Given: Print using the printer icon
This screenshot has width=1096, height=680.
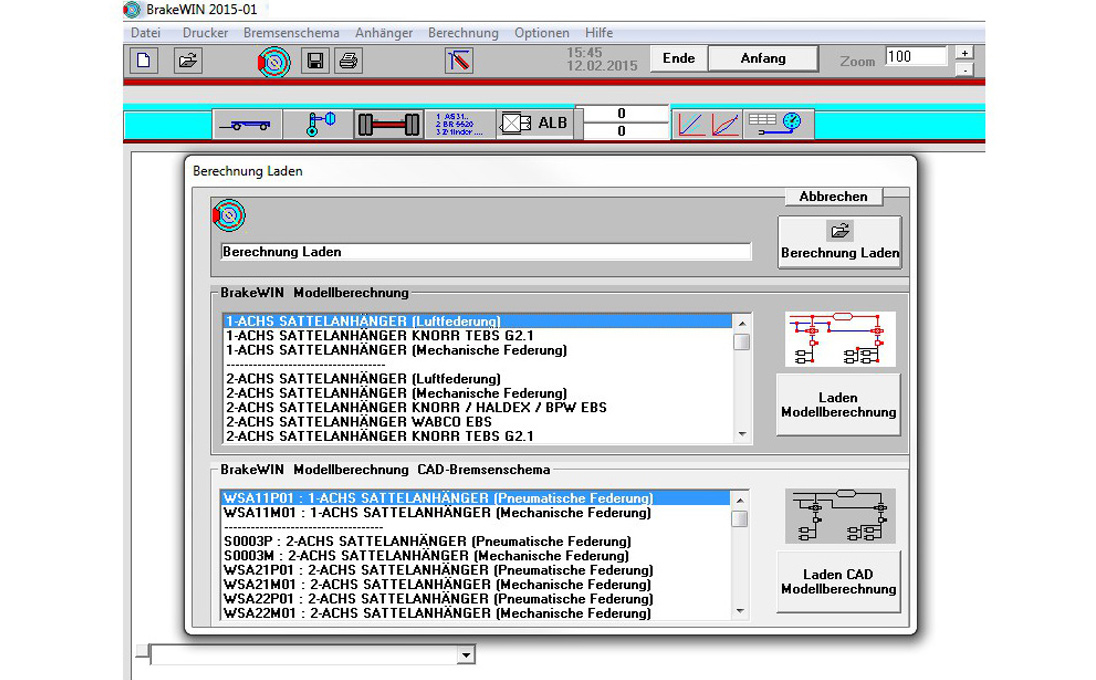Looking at the screenshot, I should pyautogui.click(x=348, y=61).
